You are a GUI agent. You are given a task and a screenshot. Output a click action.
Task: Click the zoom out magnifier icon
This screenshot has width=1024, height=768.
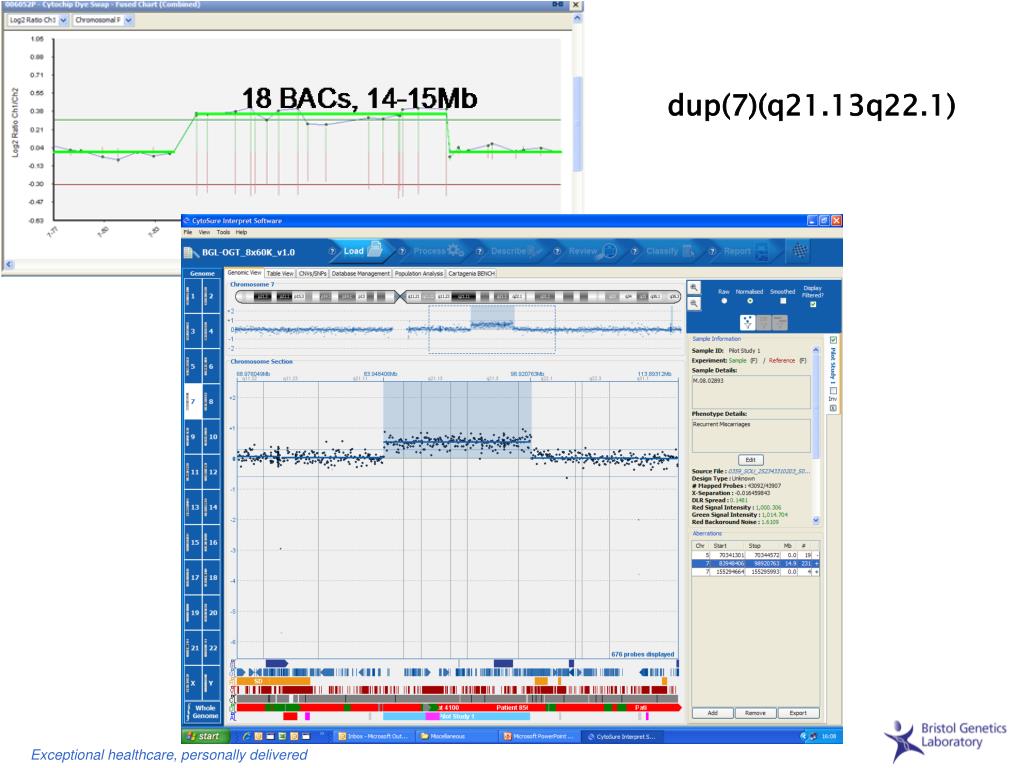(695, 305)
